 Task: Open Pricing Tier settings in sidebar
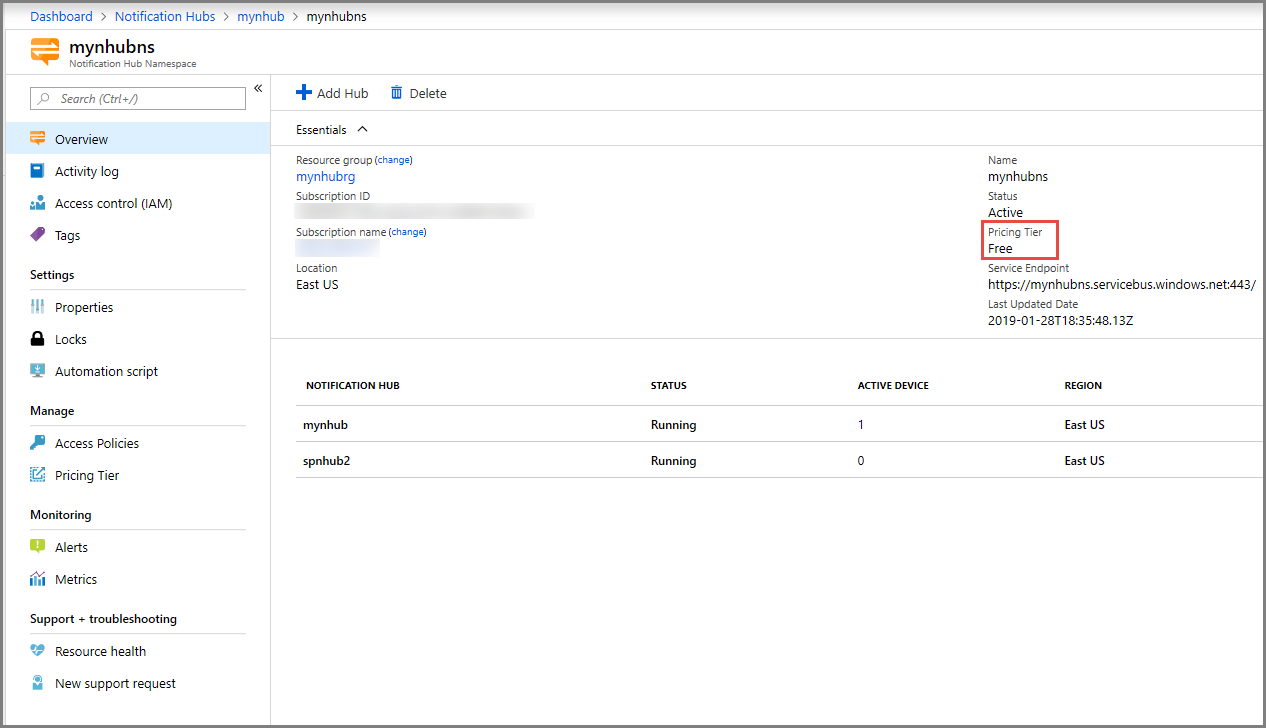[87, 475]
